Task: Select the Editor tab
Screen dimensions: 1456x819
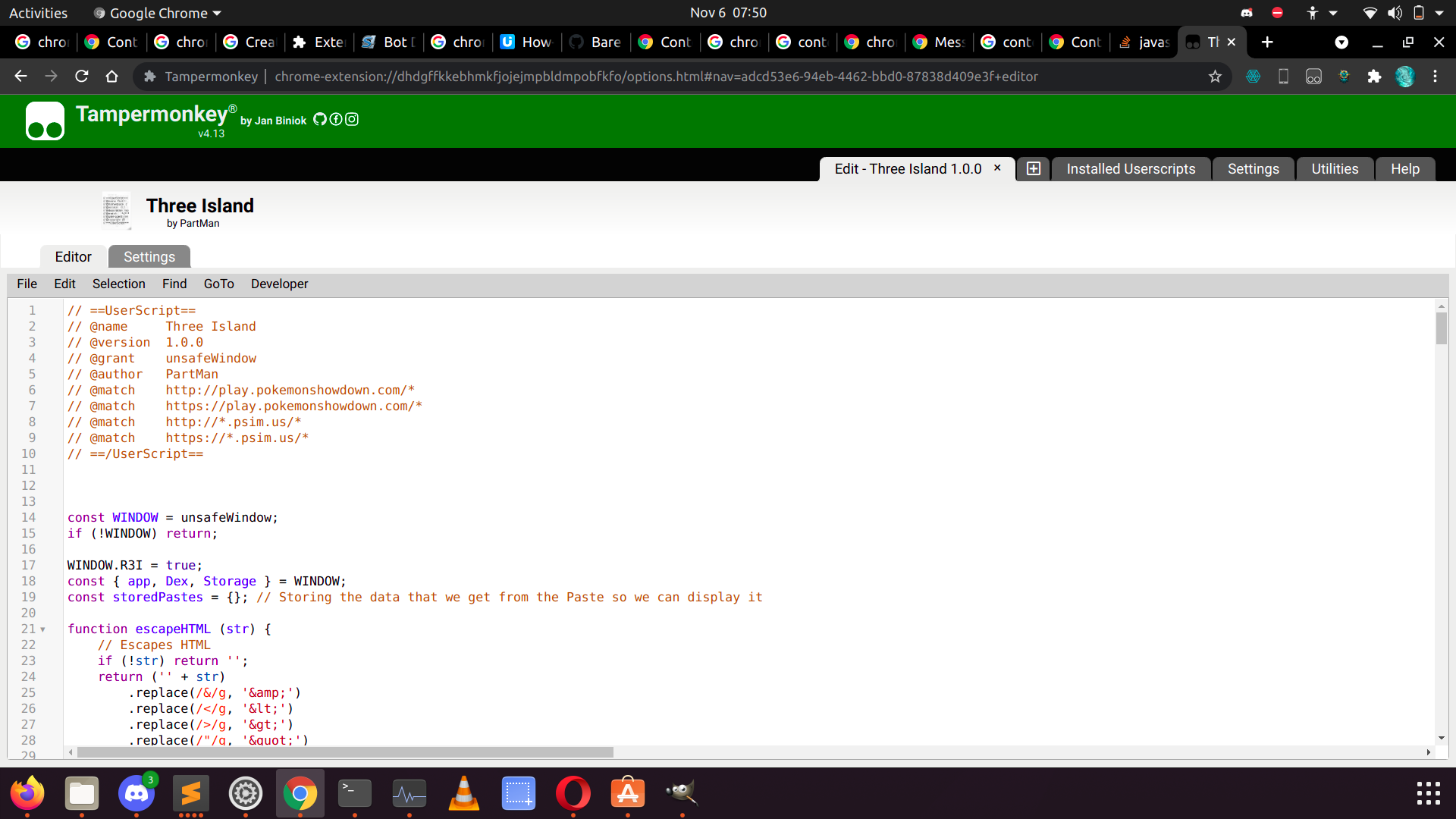Action: point(73,257)
